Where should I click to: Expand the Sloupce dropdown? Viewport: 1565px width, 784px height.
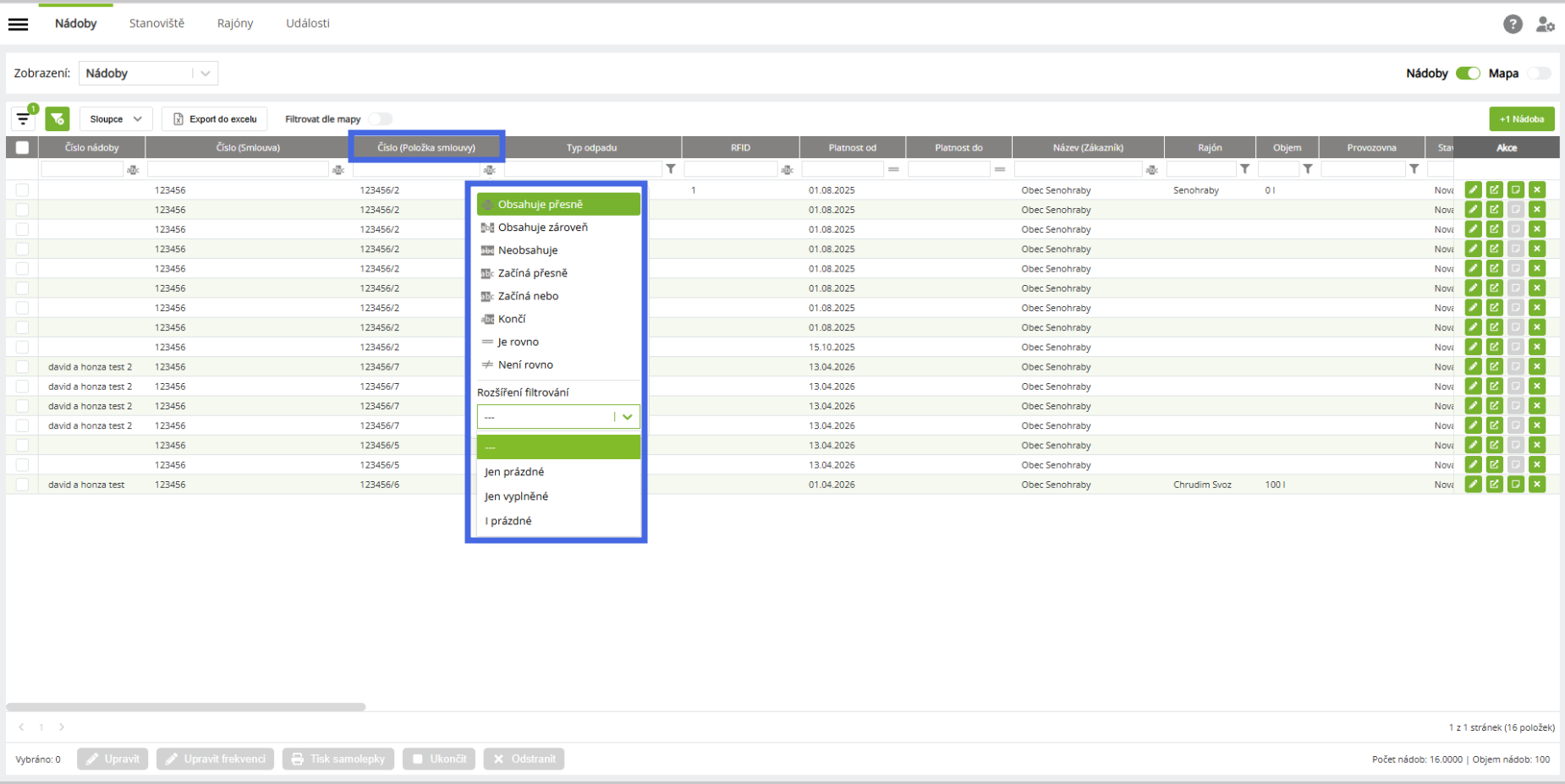click(116, 119)
